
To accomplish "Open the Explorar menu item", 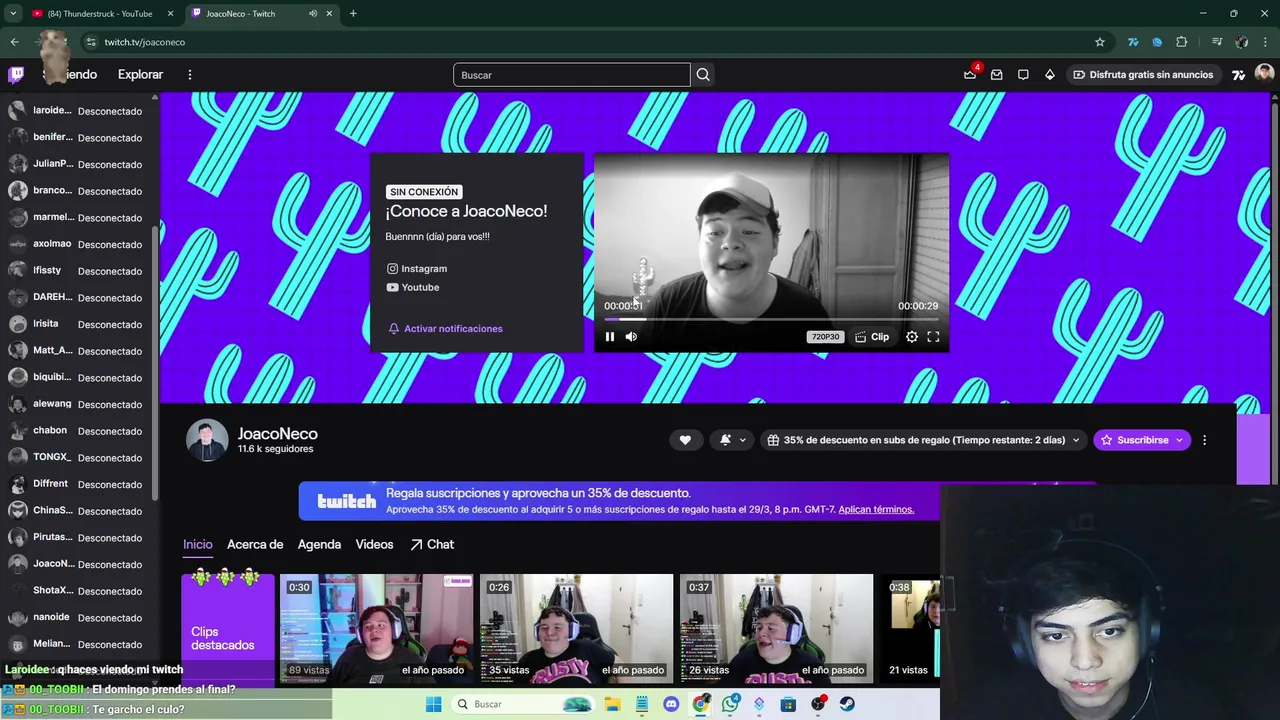I will pos(140,75).
